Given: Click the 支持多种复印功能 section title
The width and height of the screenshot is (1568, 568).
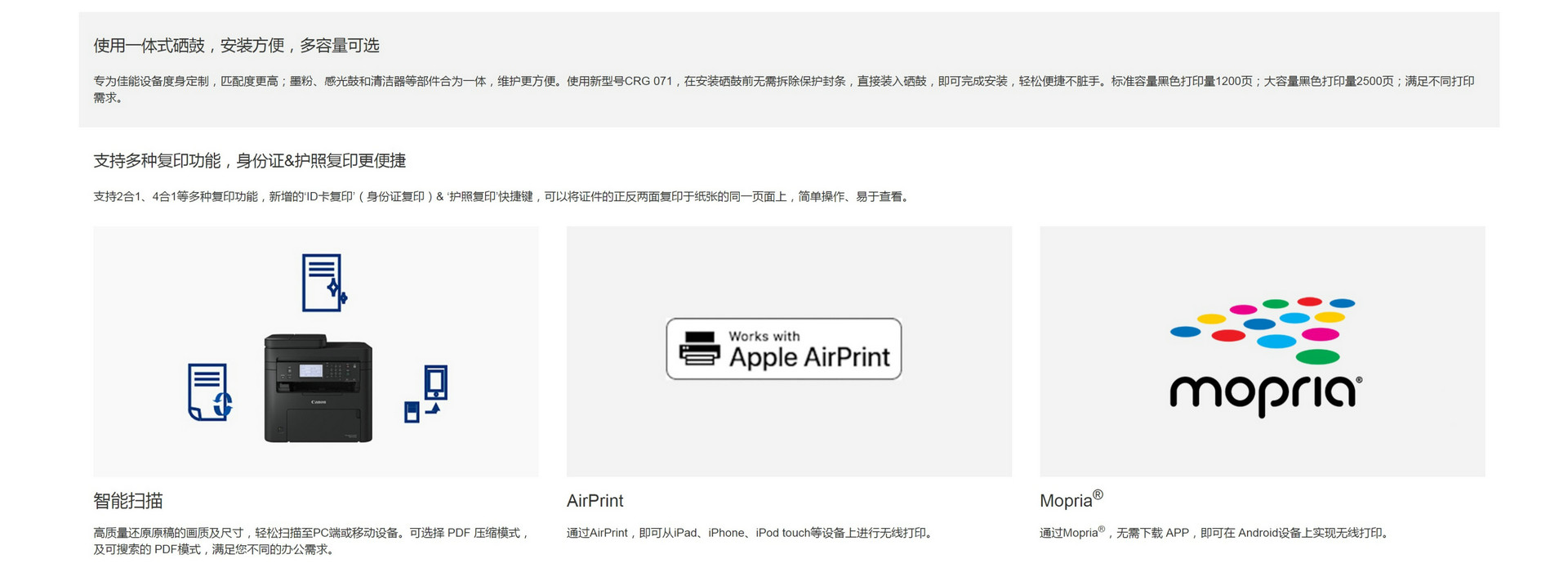Looking at the screenshot, I should [x=249, y=161].
